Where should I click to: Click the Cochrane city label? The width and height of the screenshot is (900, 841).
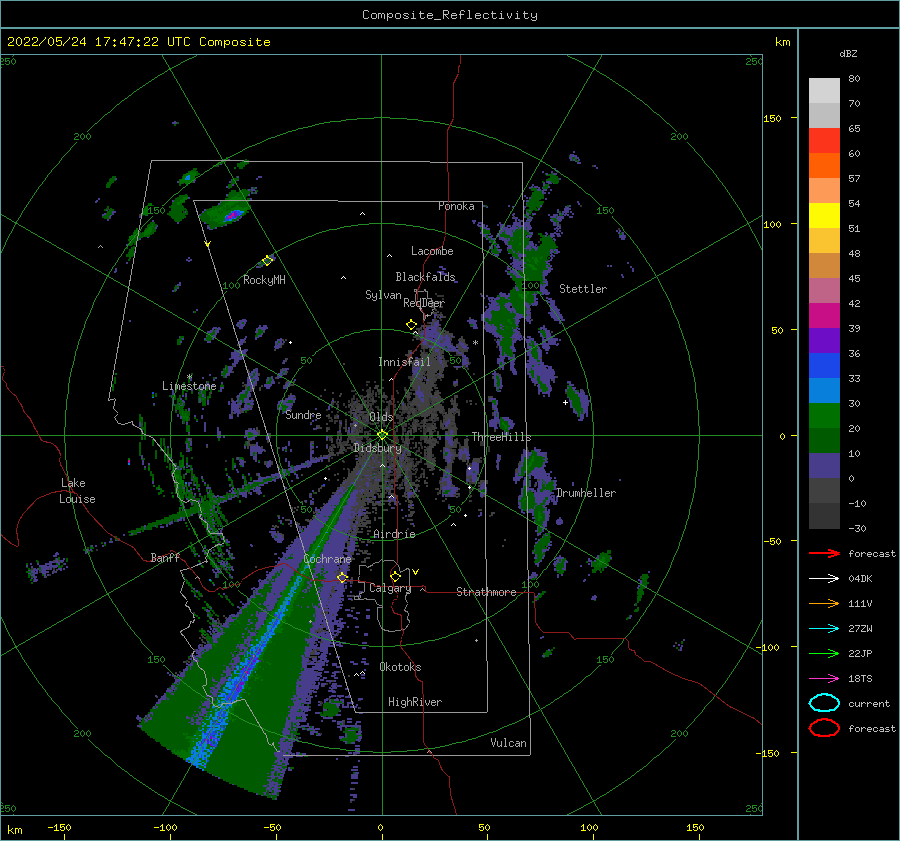(327, 559)
